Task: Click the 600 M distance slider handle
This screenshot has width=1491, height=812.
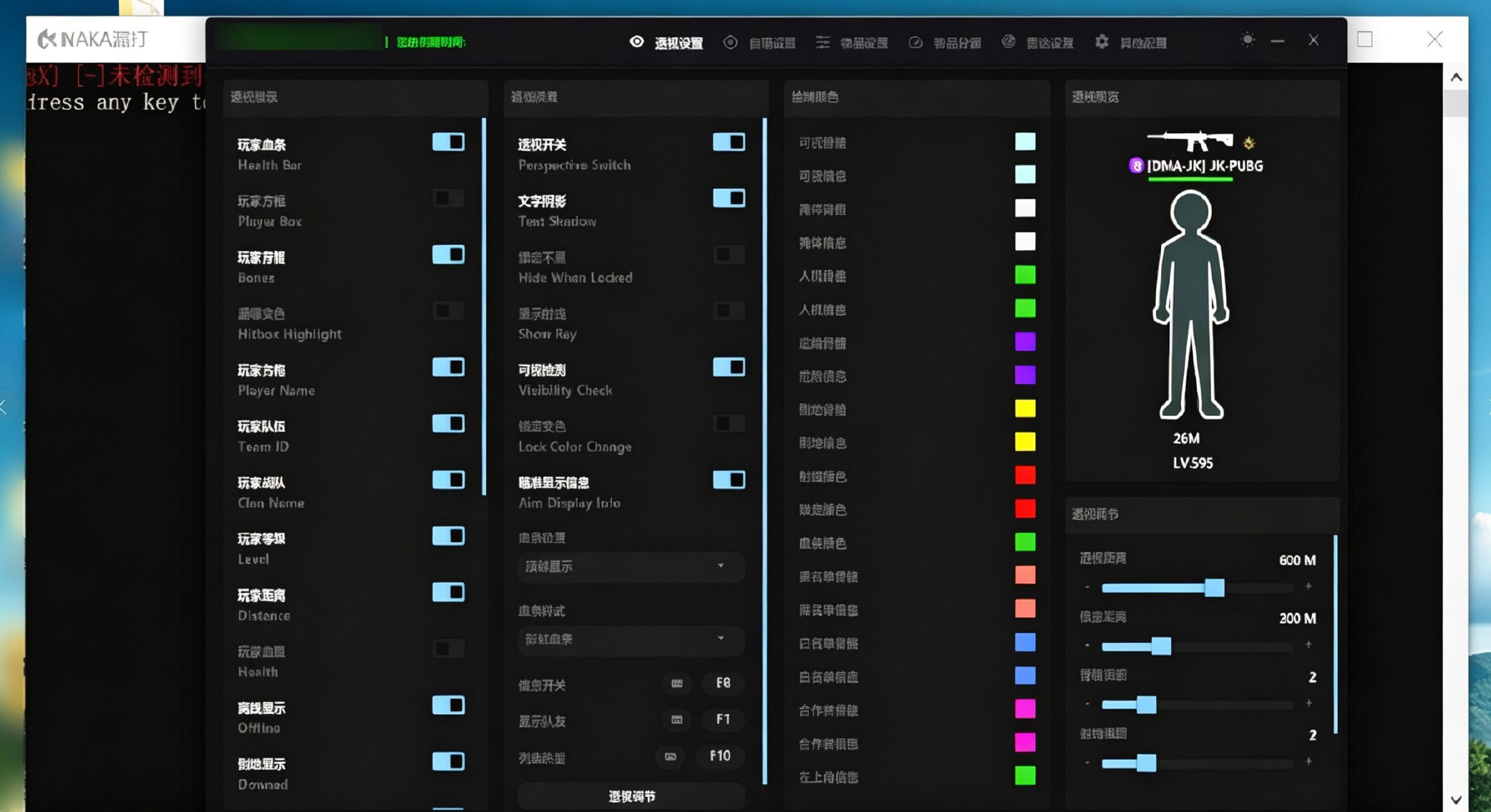Action: point(1214,588)
